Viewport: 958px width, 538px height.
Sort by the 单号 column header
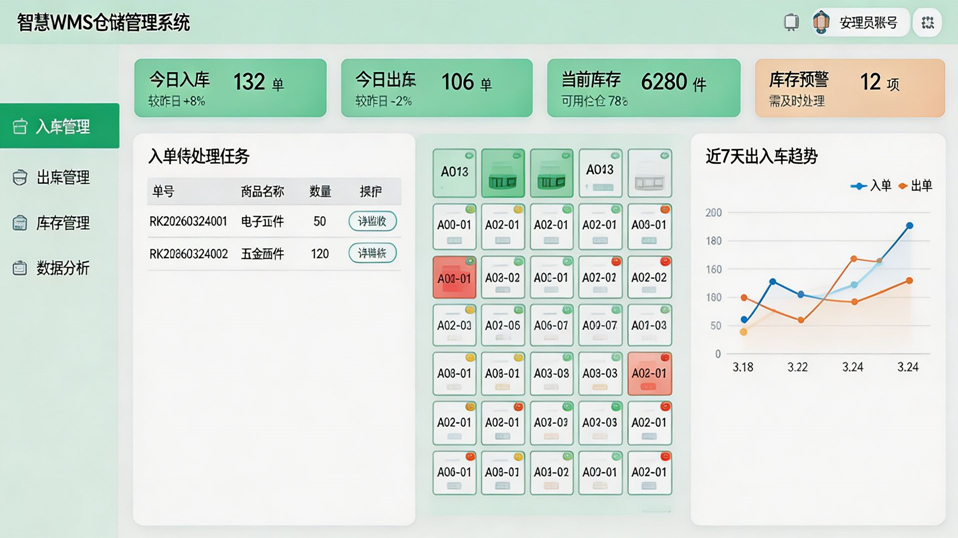pyautogui.click(x=163, y=192)
